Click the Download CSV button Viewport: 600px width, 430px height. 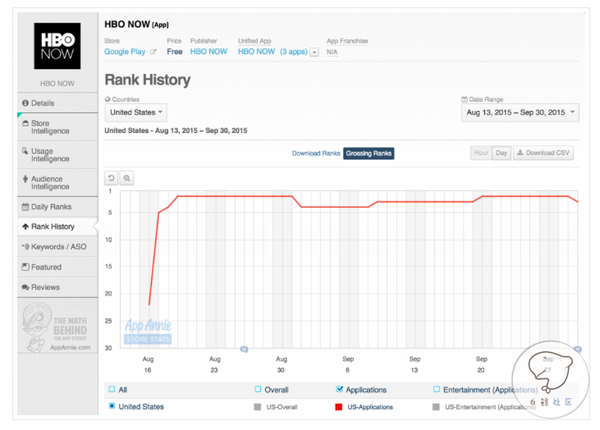pos(544,153)
